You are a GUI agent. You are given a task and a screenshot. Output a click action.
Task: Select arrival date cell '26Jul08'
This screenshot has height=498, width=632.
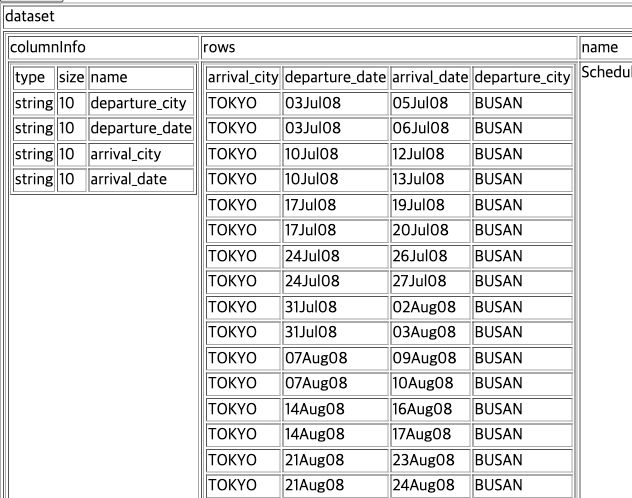tap(430, 256)
